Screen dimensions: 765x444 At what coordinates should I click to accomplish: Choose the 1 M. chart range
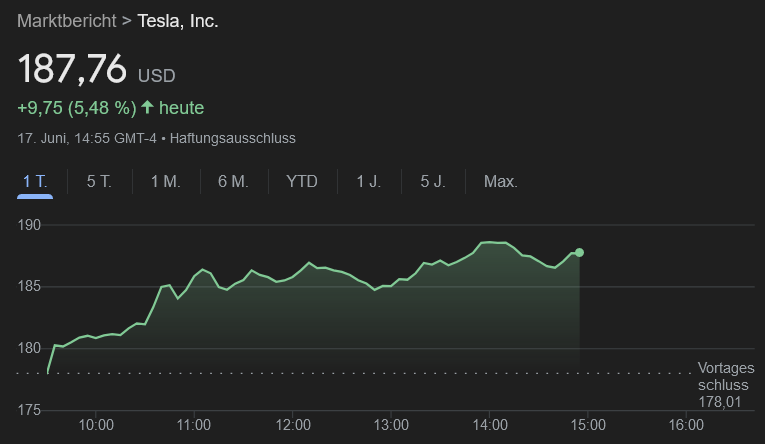165,182
